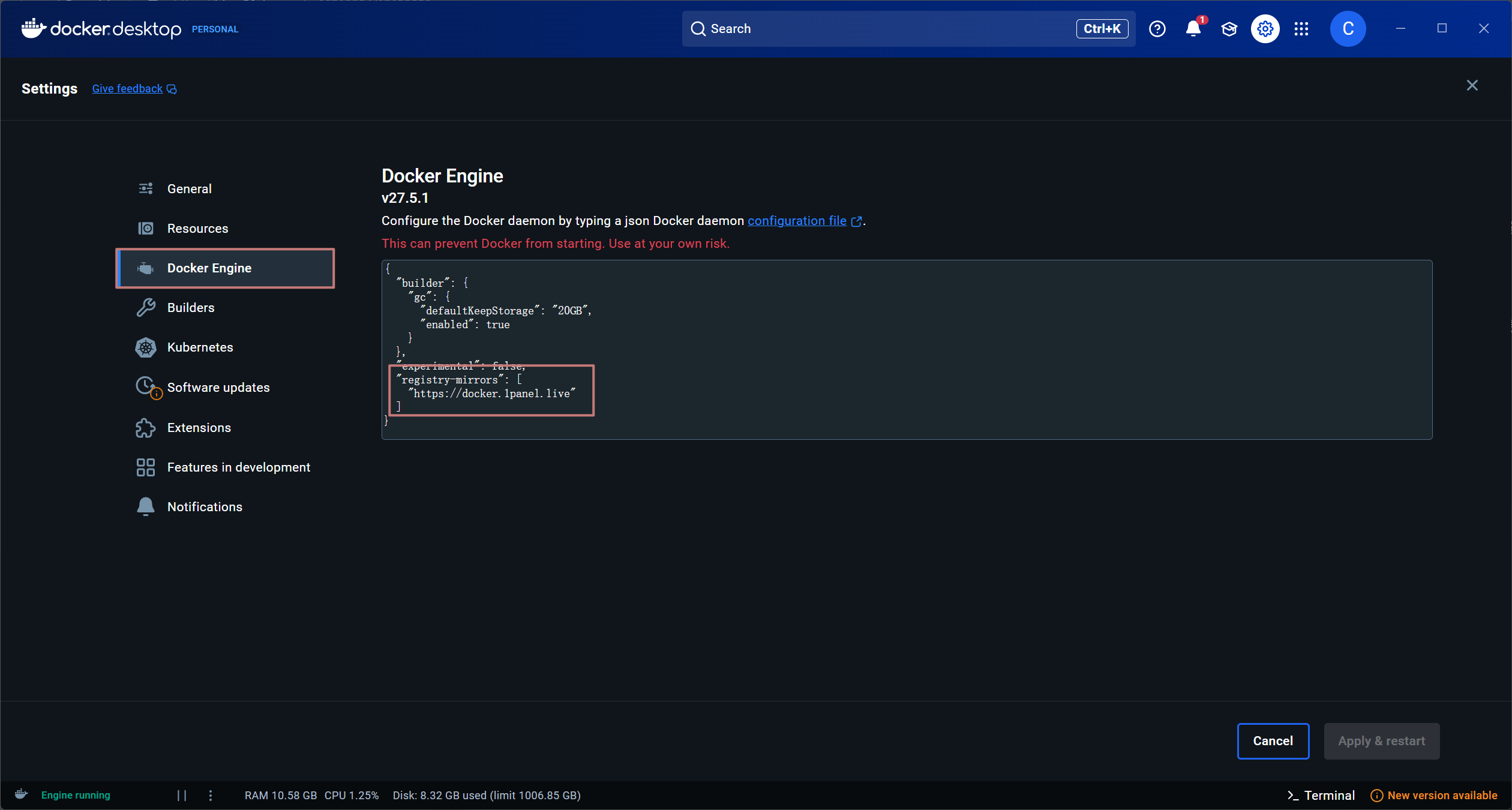This screenshot has height=810, width=1512.
Task: Open the apps grid icon
Action: click(x=1301, y=29)
